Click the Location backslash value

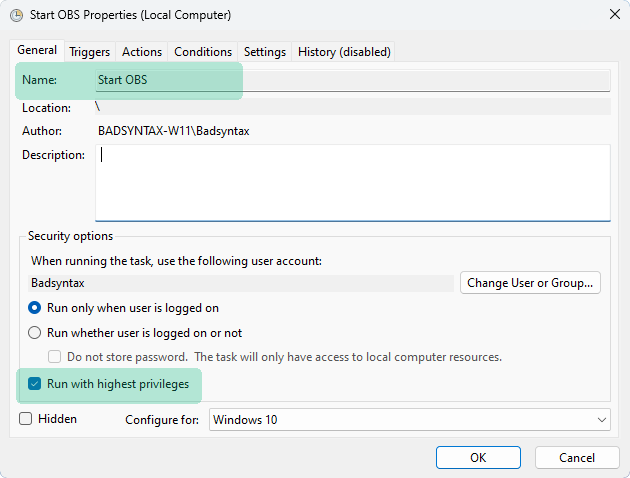pos(97,107)
